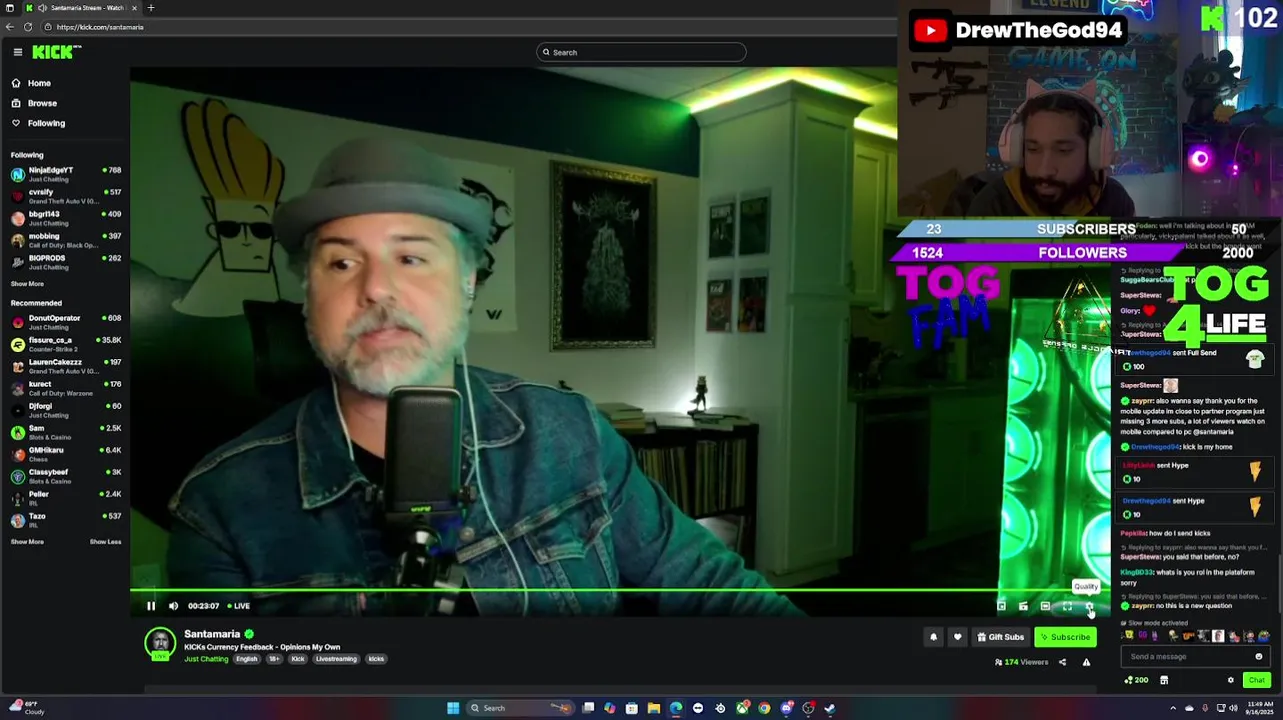Collapse Recommended list with Show Less
This screenshot has height=720, width=1283.
(105, 542)
